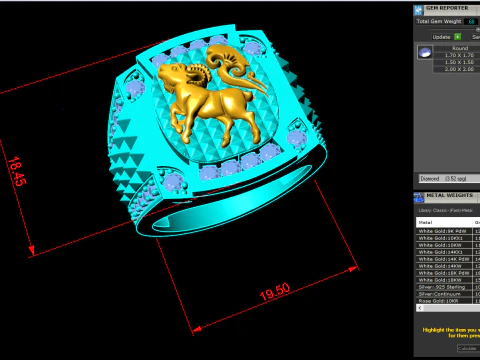Image resolution: width=480 pixels, height=360 pixels.
Task: Click the Gem Reporter panel icon
Action: [418, 10]
